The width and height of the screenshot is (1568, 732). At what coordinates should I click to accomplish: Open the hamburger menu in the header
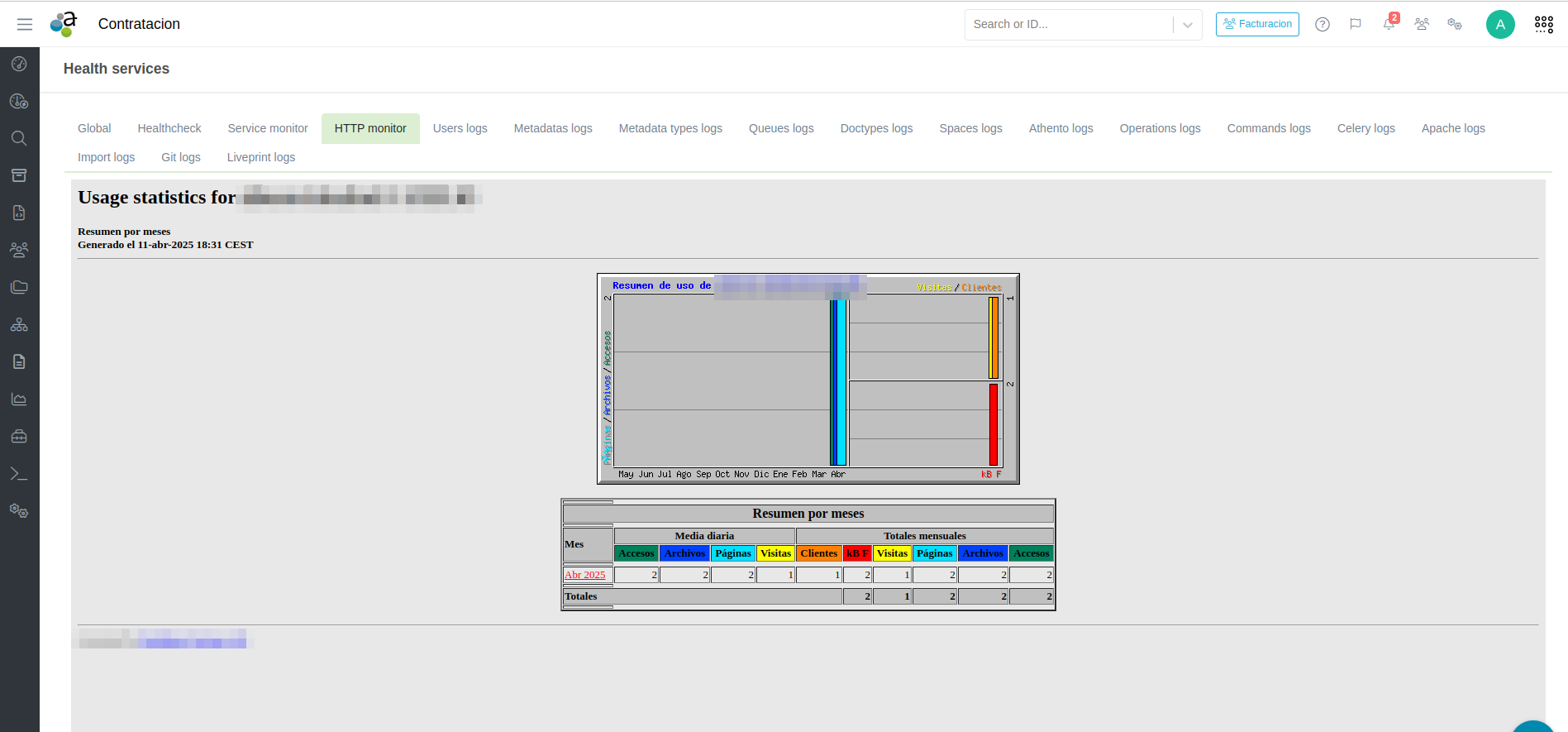[x=25, y=25]
